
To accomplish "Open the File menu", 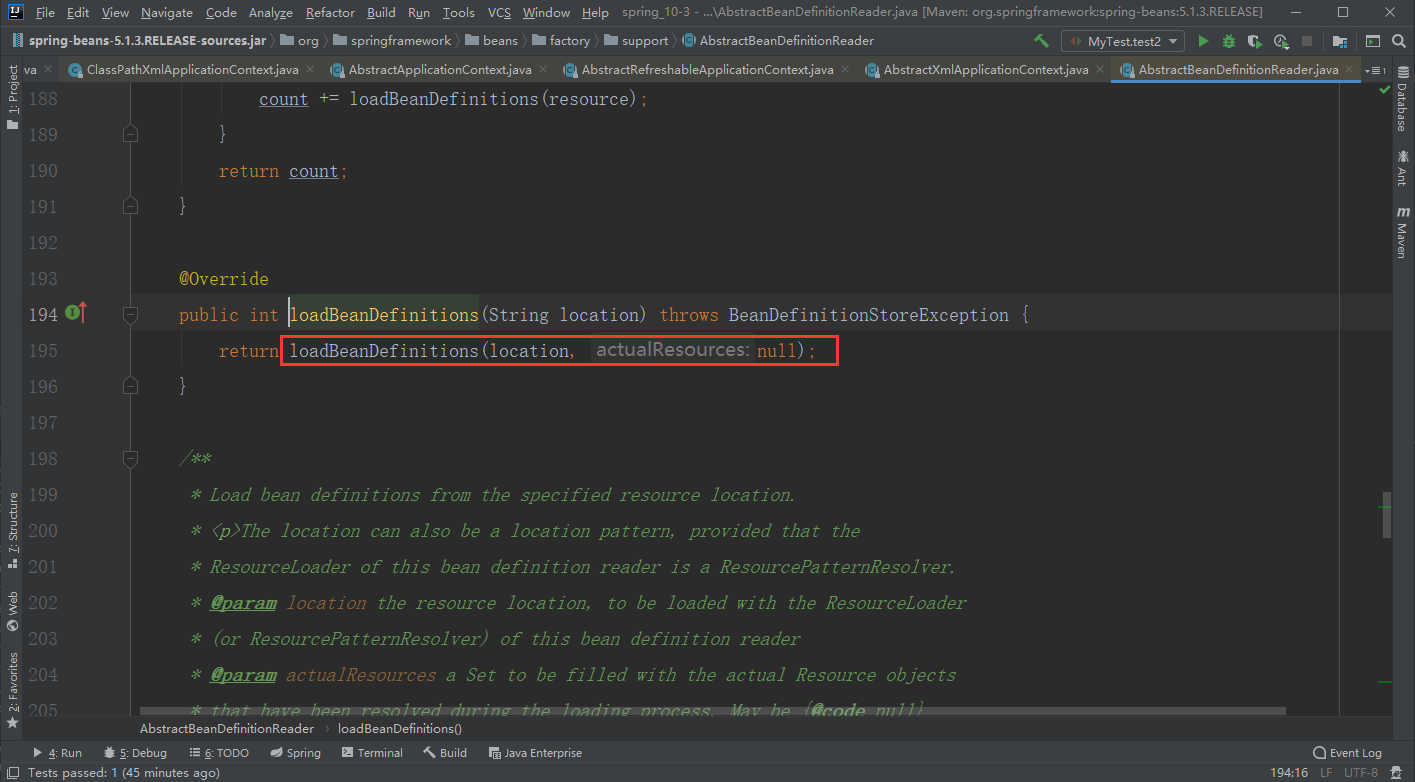I will tap(45, 12).
